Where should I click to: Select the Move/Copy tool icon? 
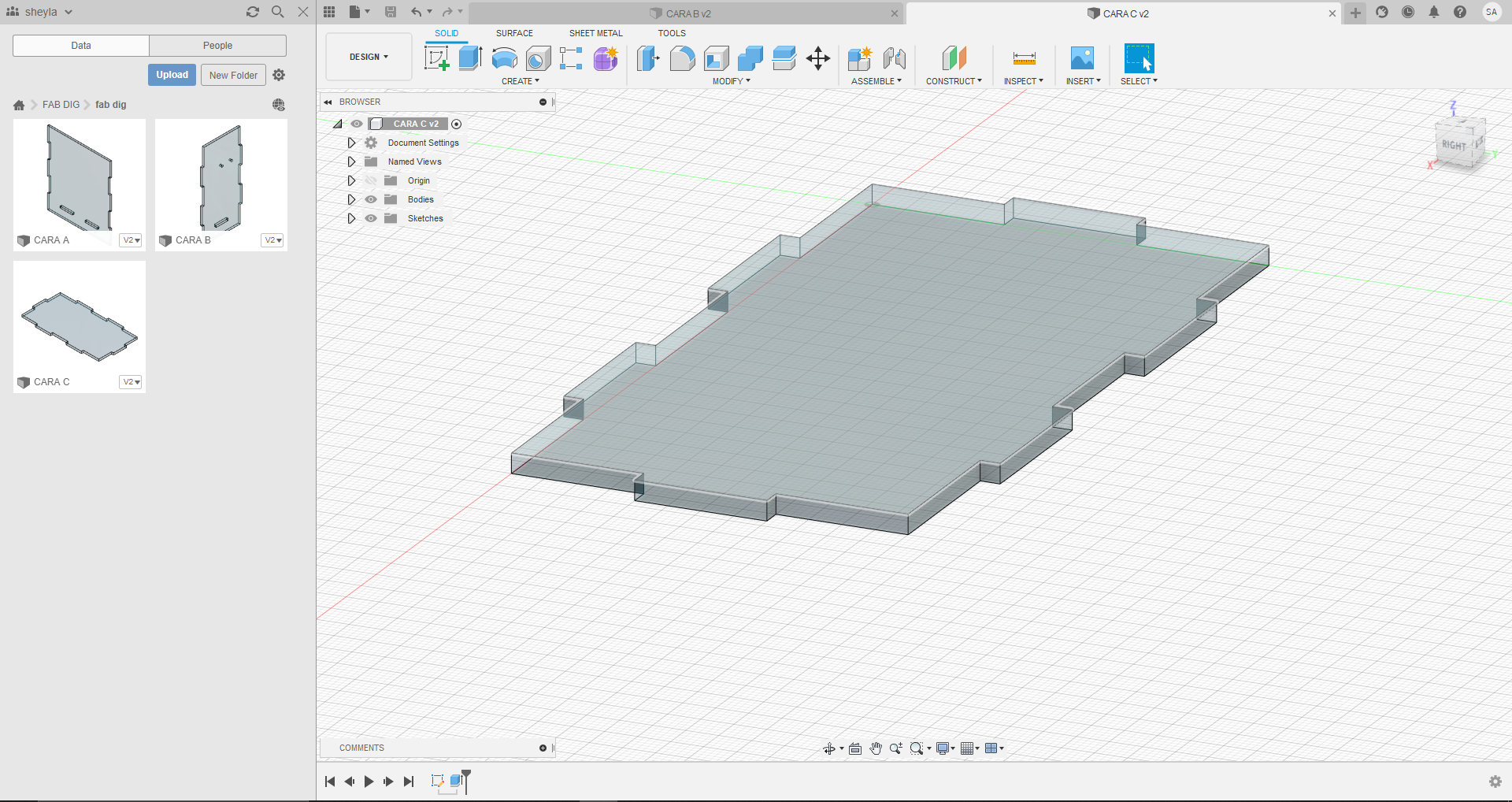coord(818,58)
